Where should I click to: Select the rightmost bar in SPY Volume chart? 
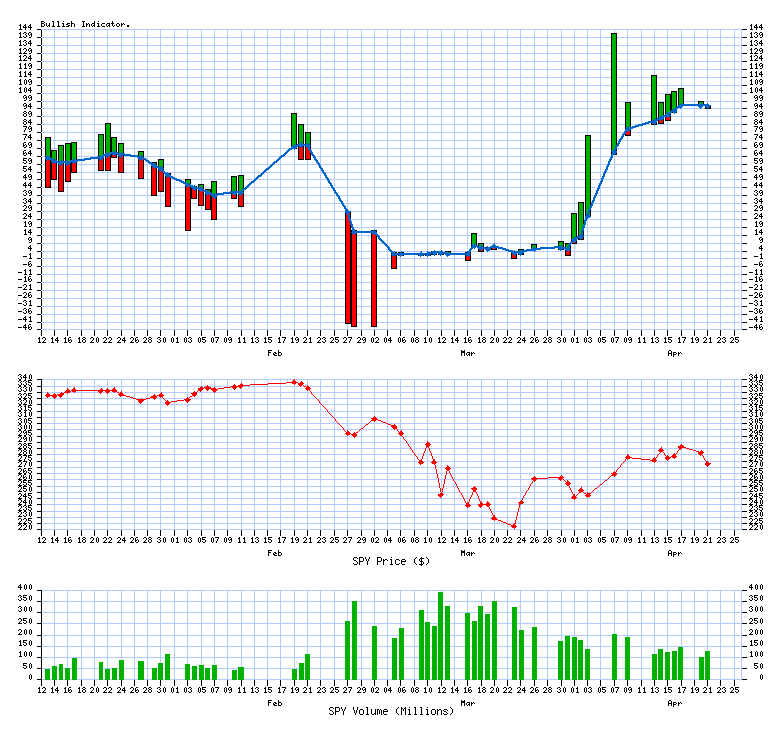click(708, 665)
